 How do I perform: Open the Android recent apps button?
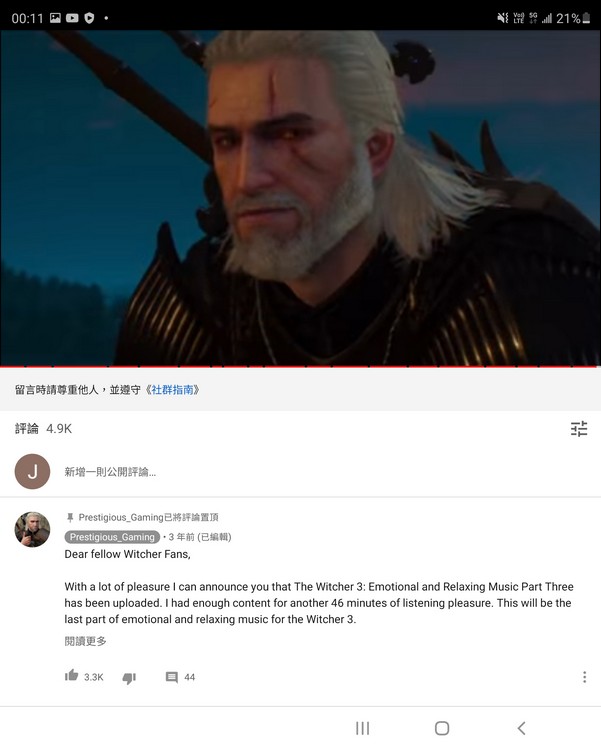tap(362, 728)
